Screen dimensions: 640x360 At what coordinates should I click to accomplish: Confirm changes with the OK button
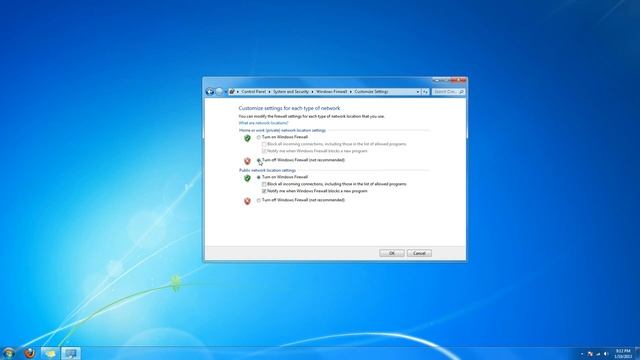pos(392,253)
